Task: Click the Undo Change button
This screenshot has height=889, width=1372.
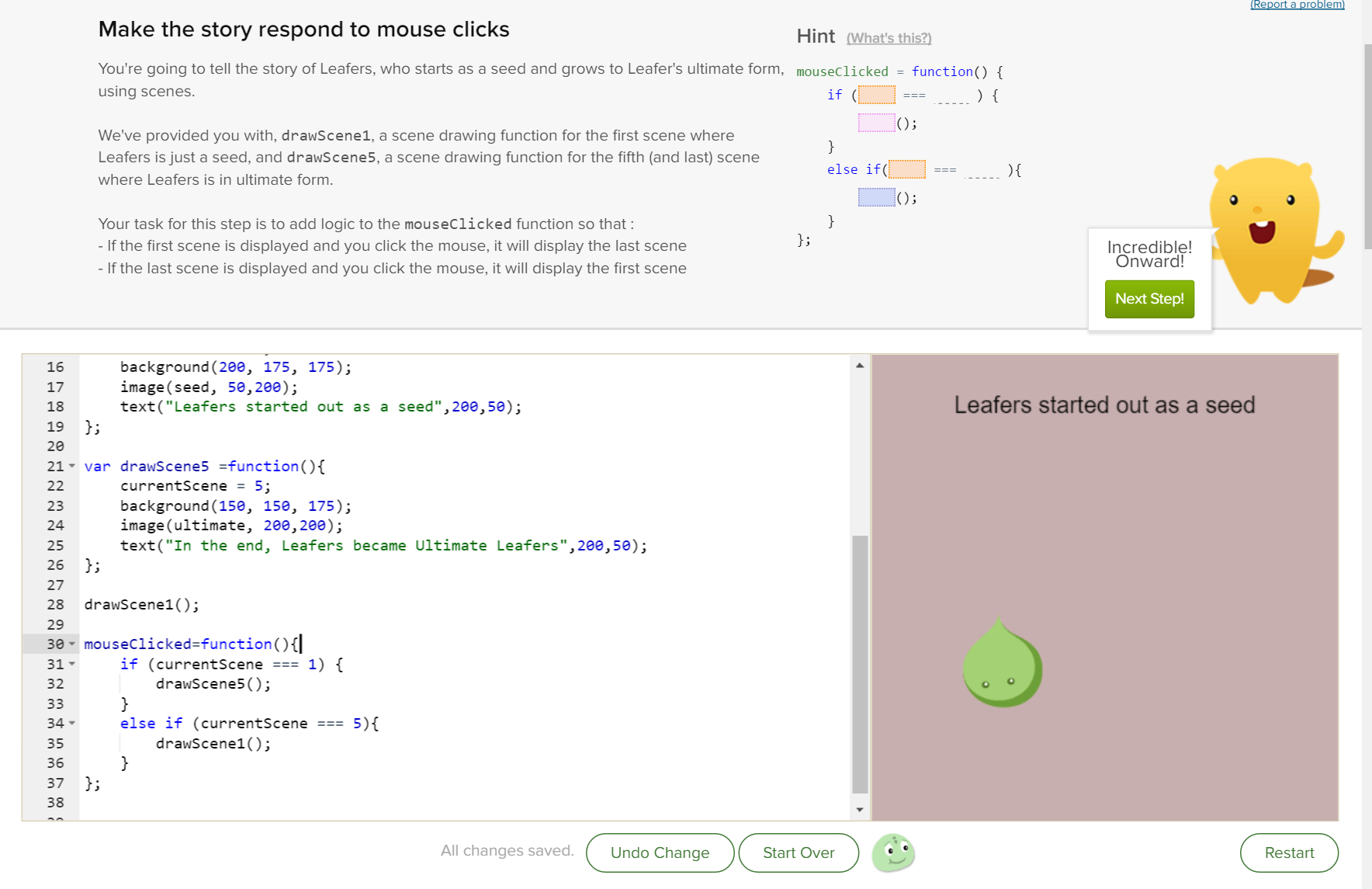Action: coord(660,853)
